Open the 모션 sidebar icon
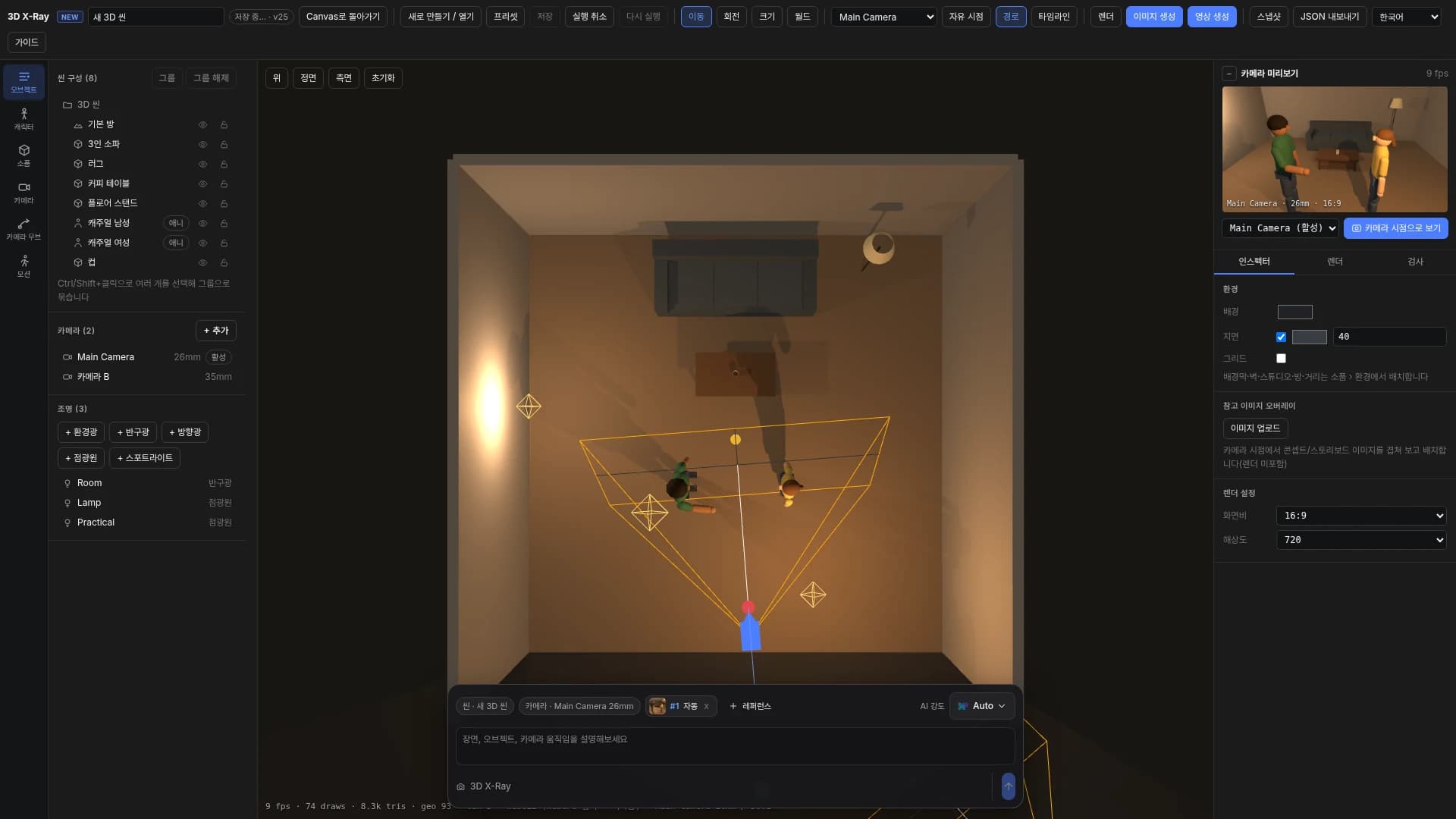Image resolution: width=1456 pixels, height=819 pixels. tap(24, 266)
